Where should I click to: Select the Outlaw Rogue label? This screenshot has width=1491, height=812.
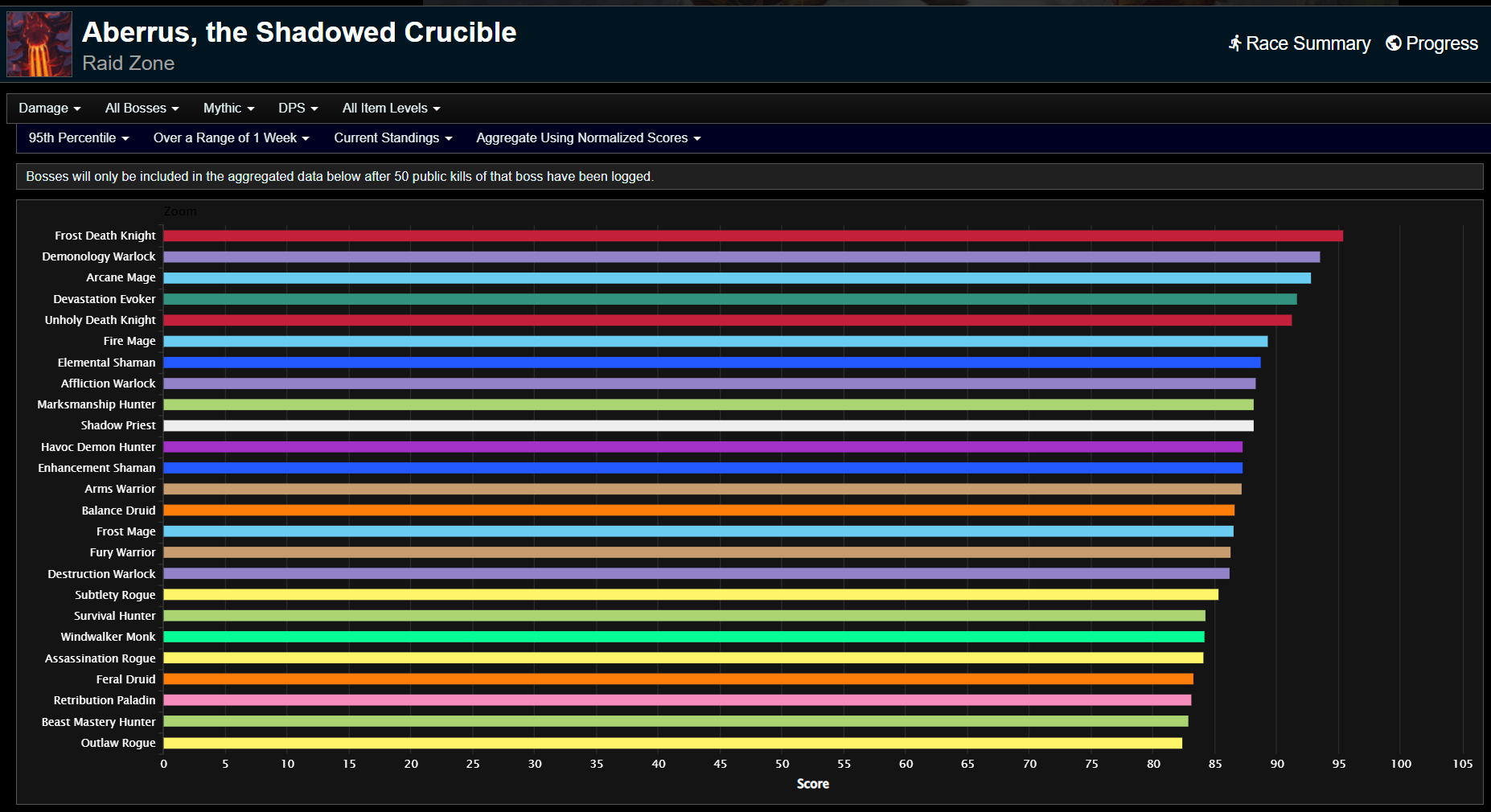click(118, 743)
